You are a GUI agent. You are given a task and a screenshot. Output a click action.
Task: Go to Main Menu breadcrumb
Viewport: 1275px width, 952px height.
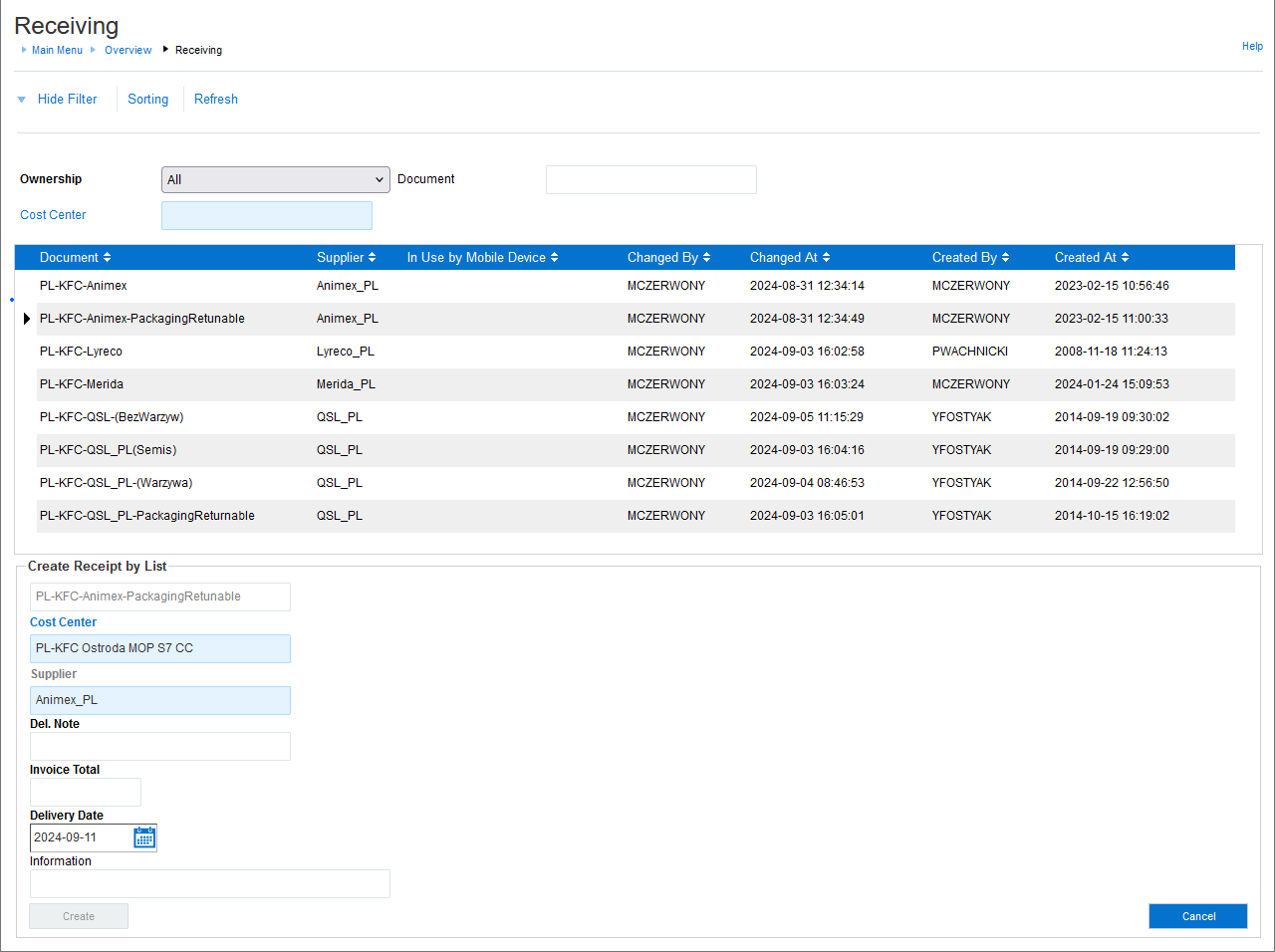57,50
